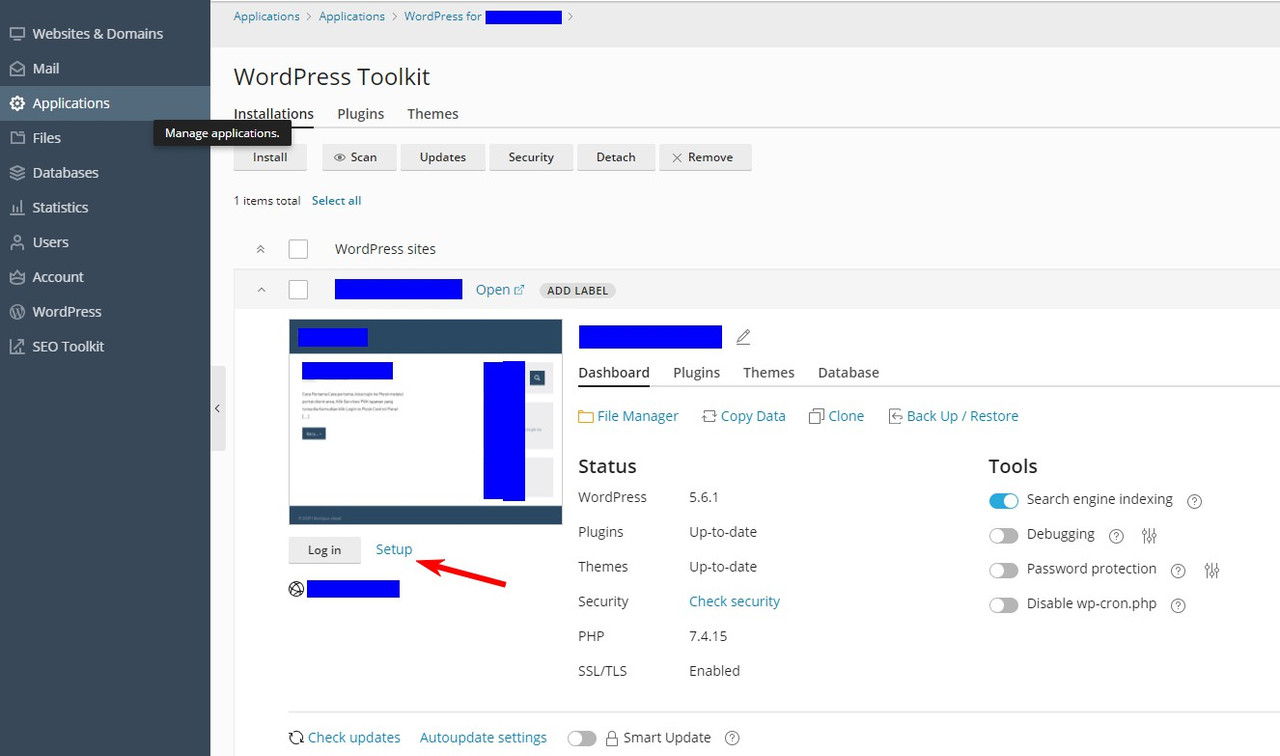Enable Password protection toggle

[x=1004, y=570]
